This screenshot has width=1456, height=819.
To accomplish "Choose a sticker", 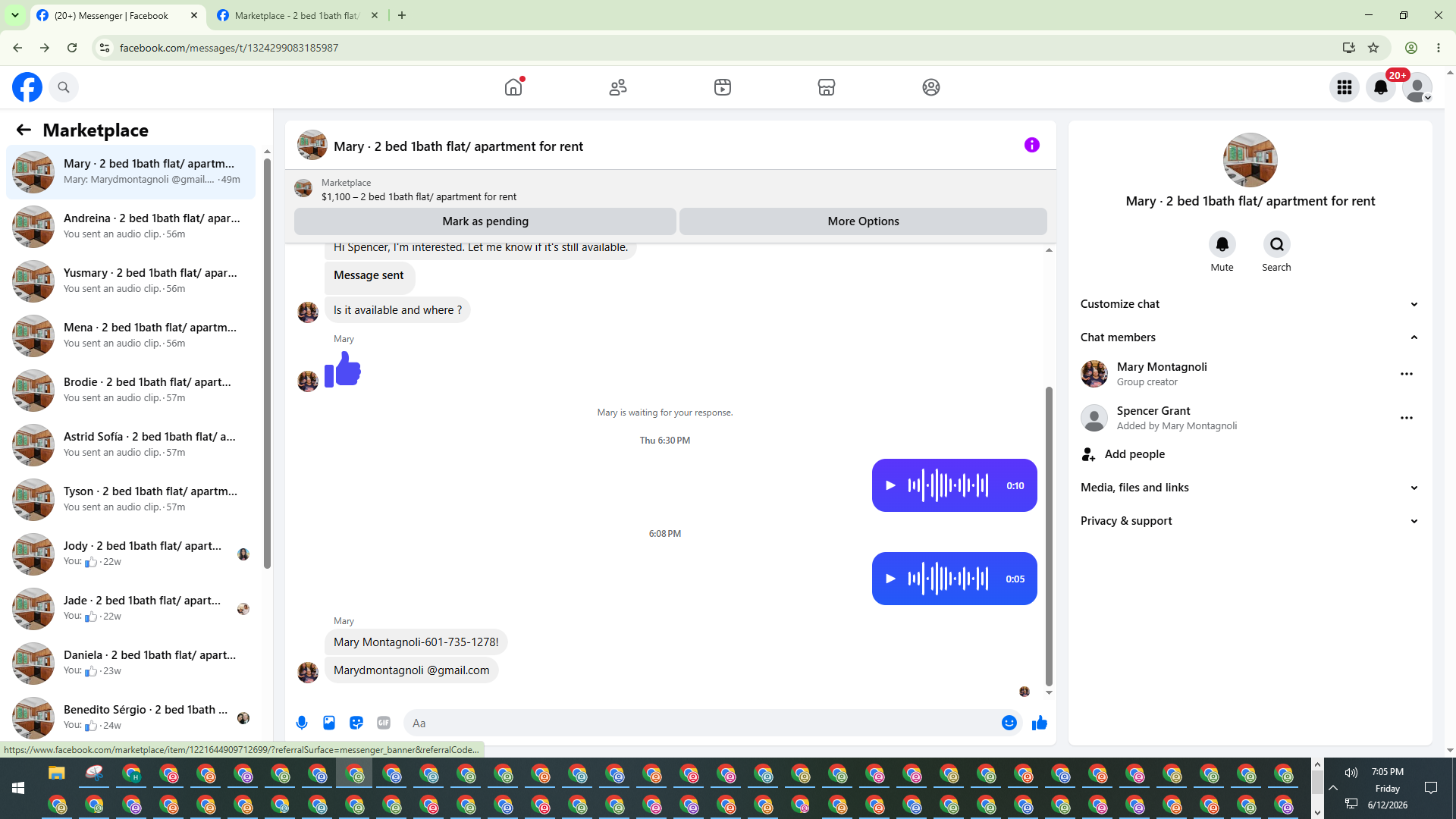I will 356,723.
